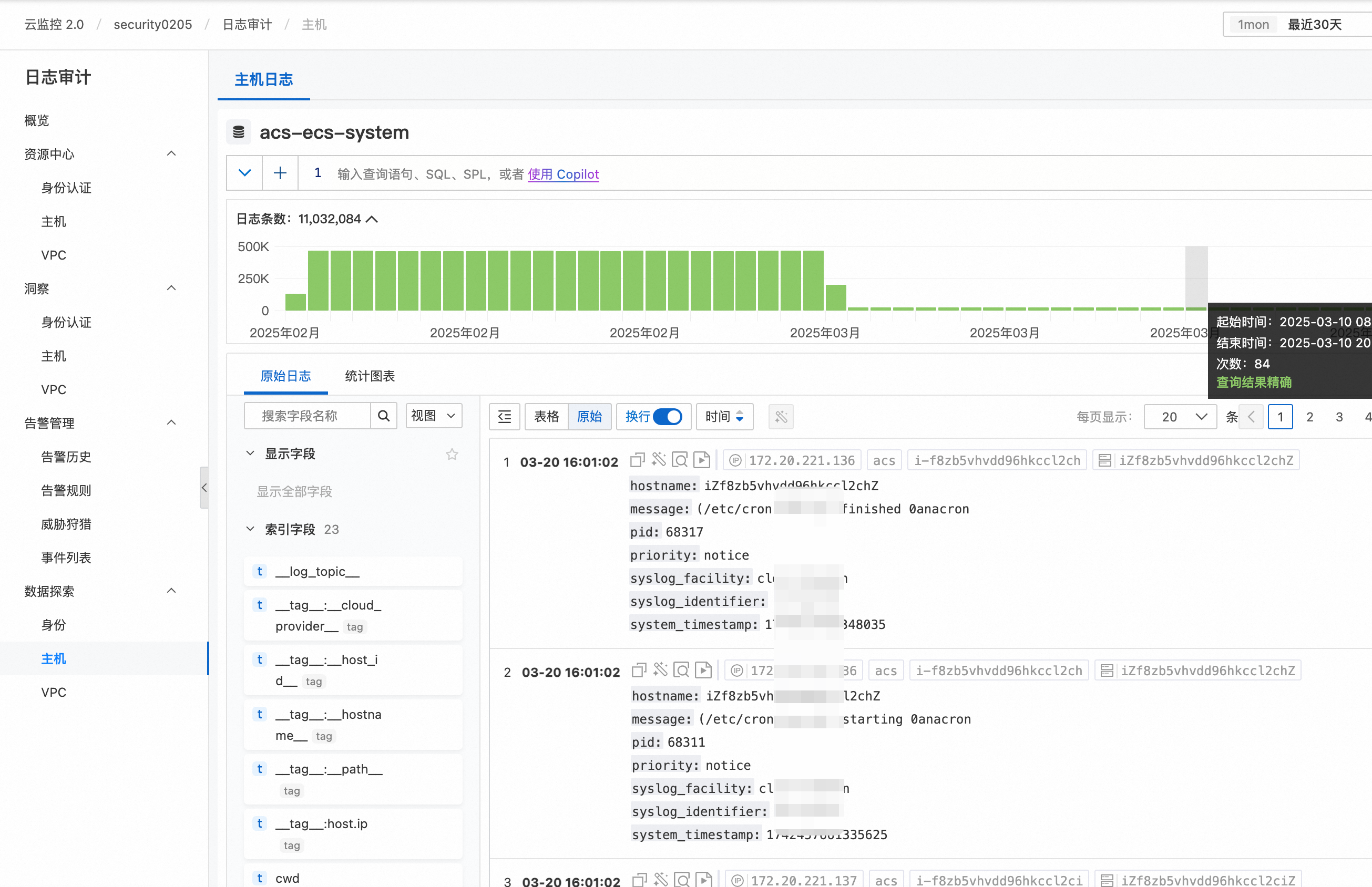1372x887 pixels.
Task: Click 显示全部字段 text
Action: point(294,492)
